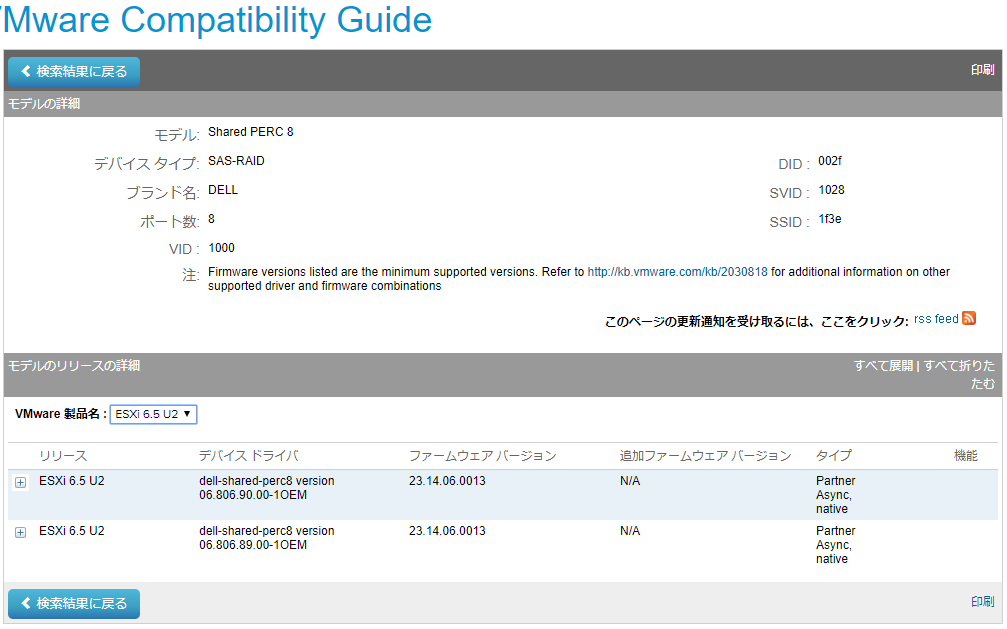Click the タイプ column header
This screenshot has height=629, width=1007.
(834, 456)
